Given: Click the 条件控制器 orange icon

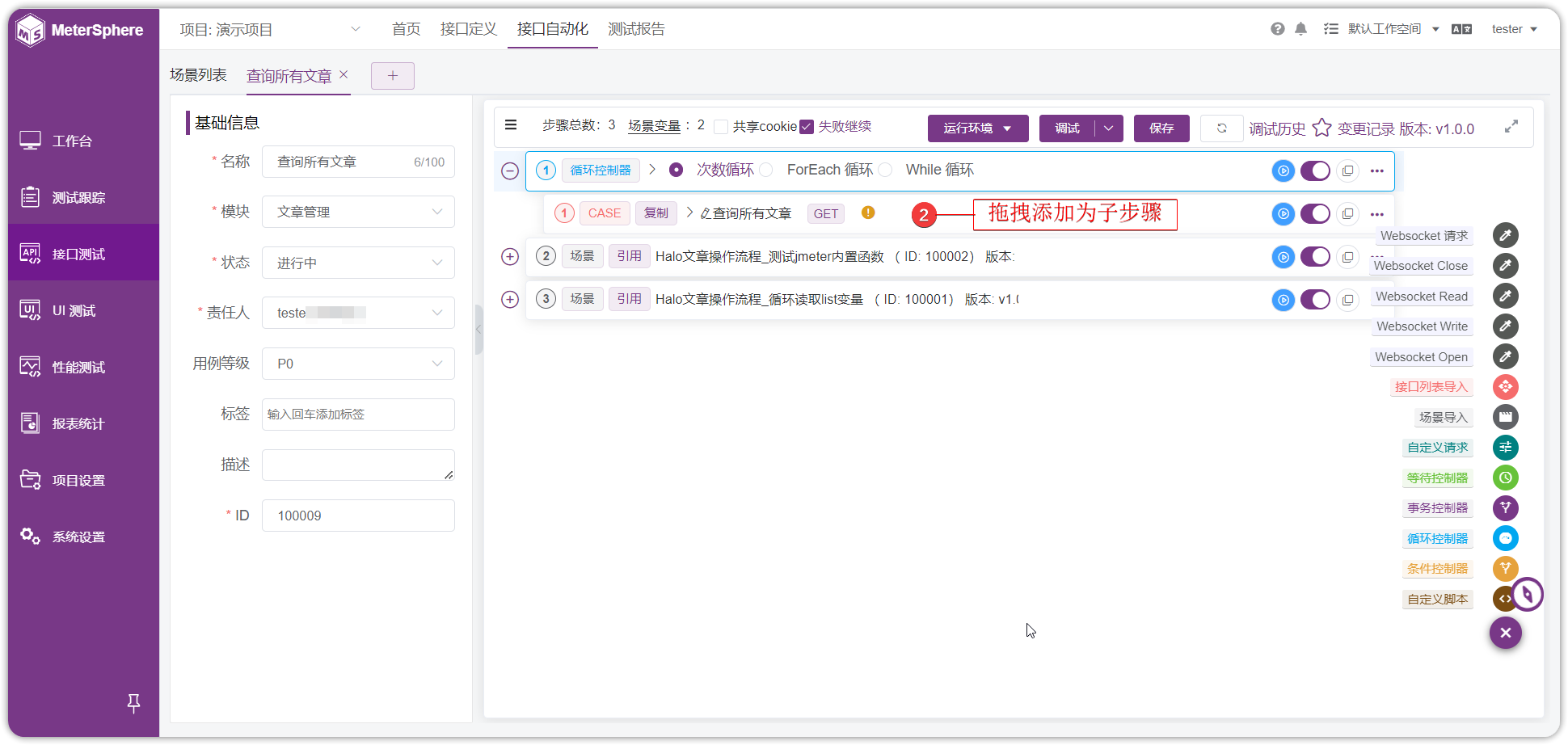Looking at the screenshot, I should [1505, 569].
